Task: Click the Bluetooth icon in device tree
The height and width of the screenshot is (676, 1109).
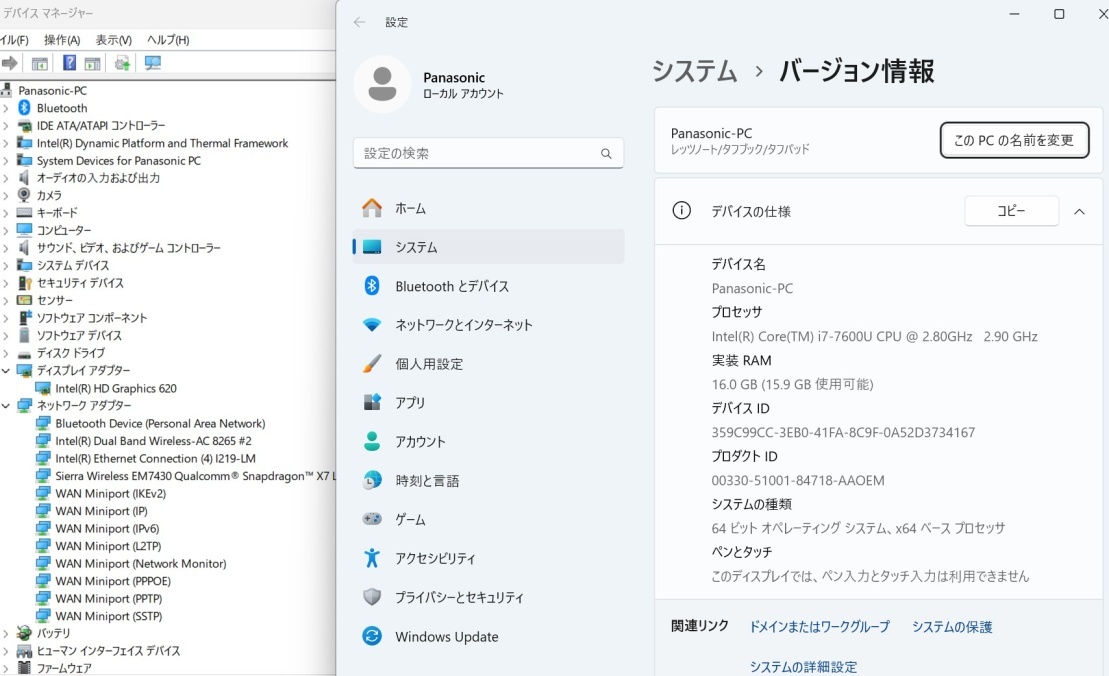Action: tap(24, 107)
